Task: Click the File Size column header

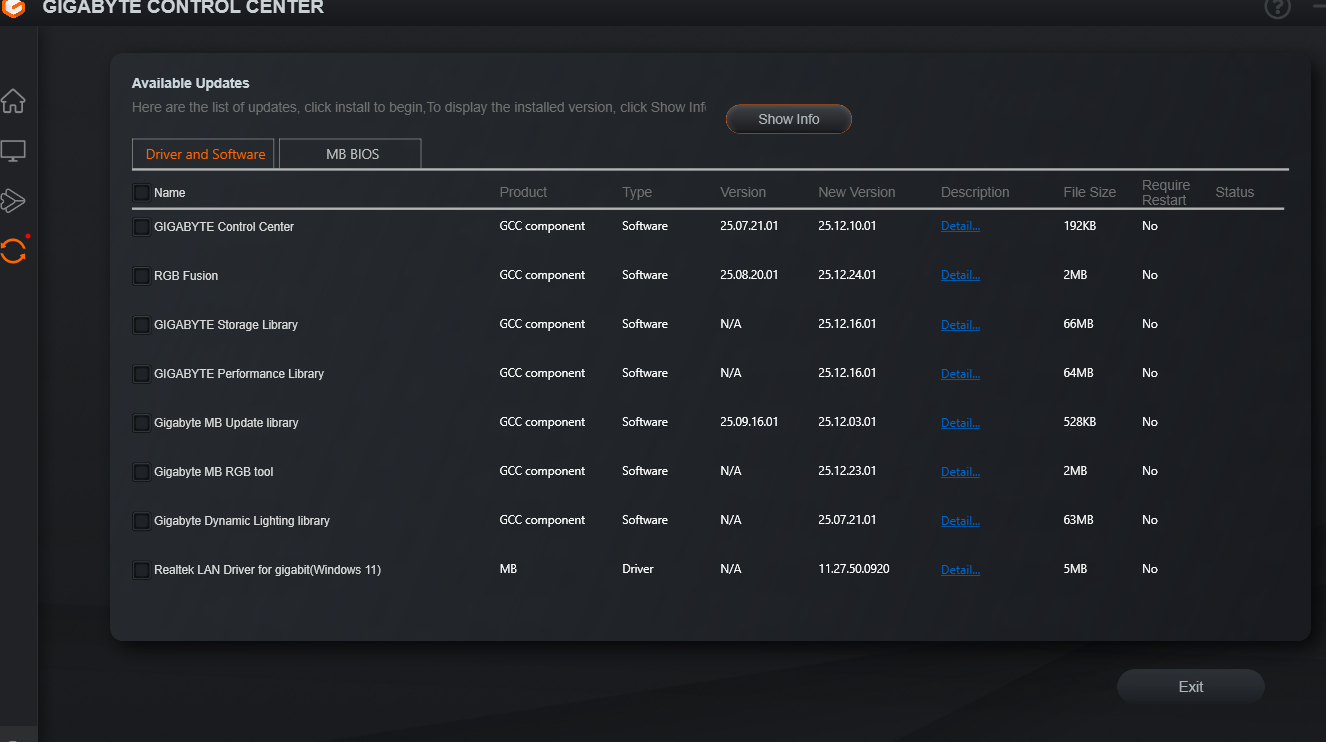Action: (x=1090, y=192)
